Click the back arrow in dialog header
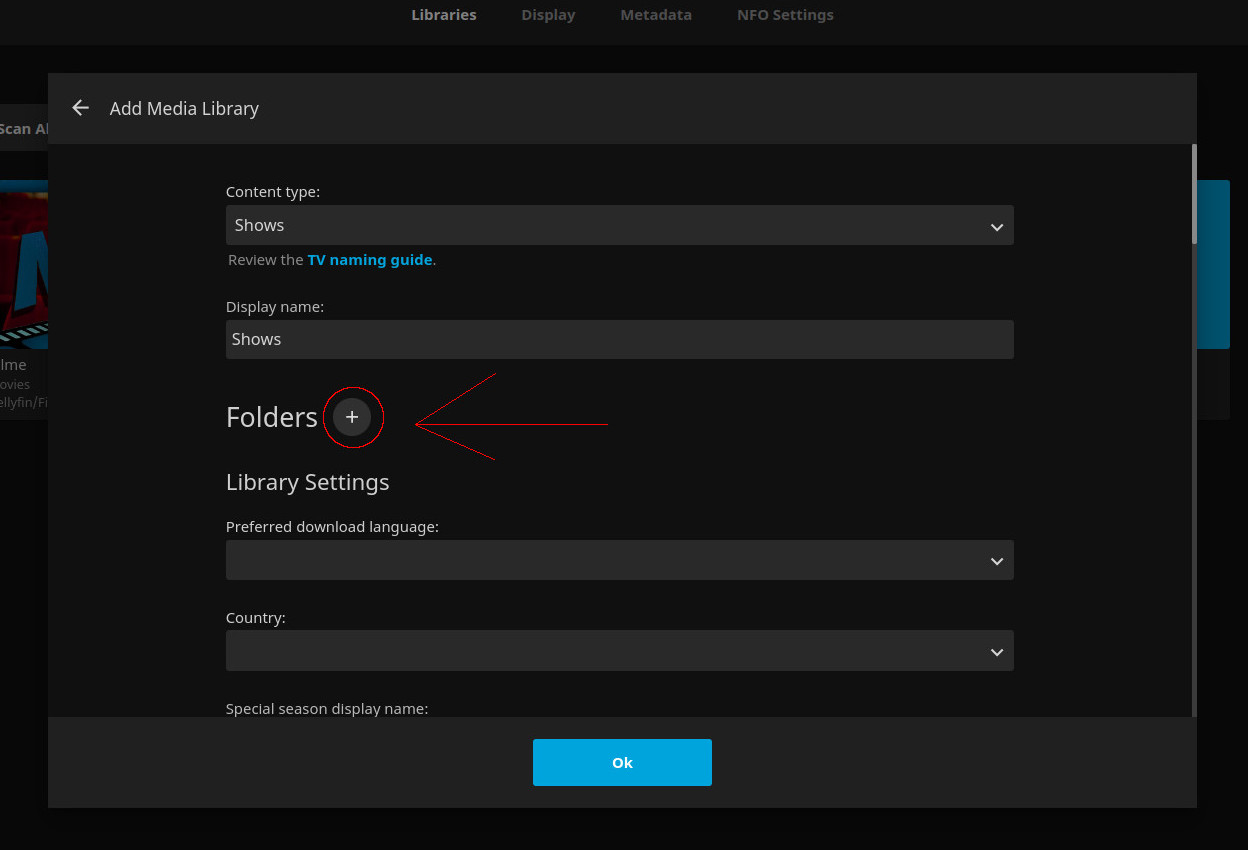 pos(81,108)
